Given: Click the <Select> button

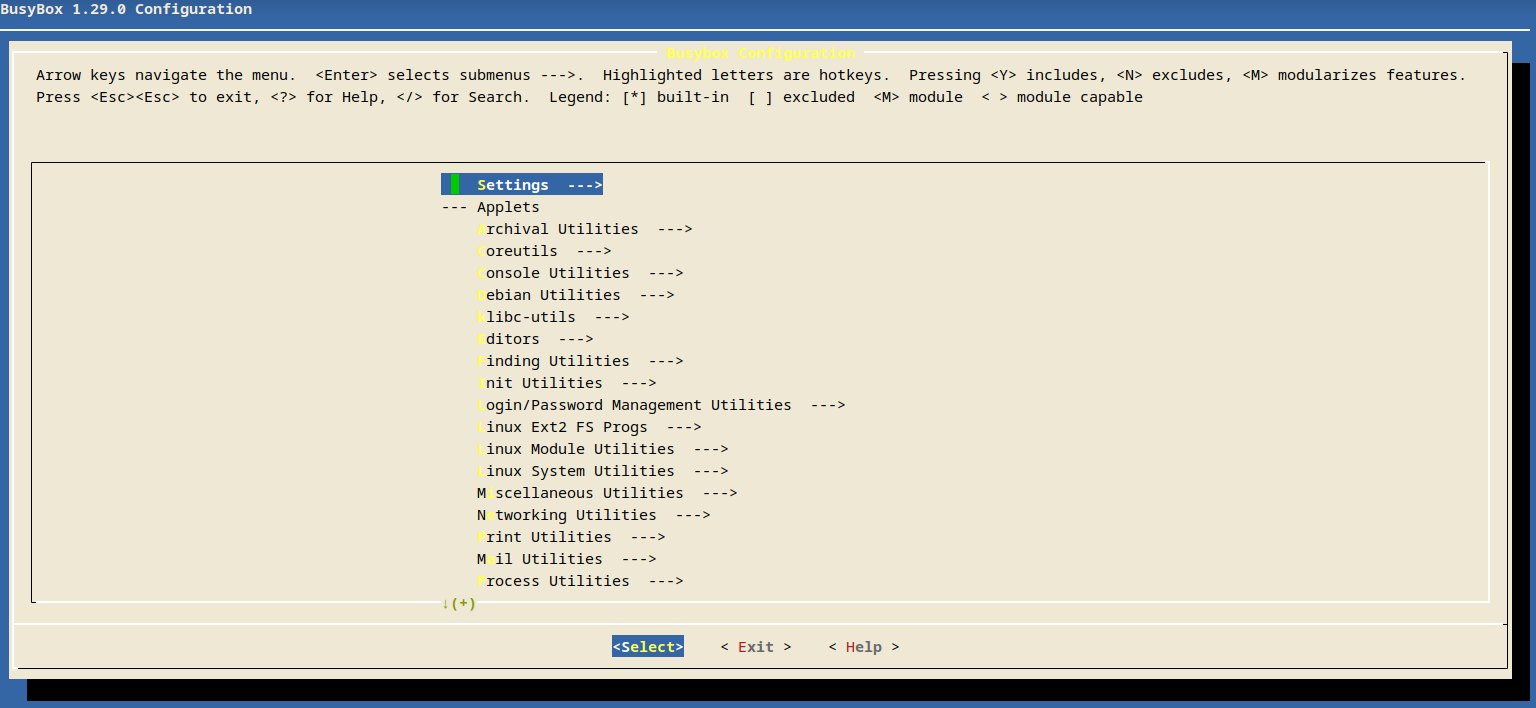Looking at the screenshot, I should tap(648, 647).
